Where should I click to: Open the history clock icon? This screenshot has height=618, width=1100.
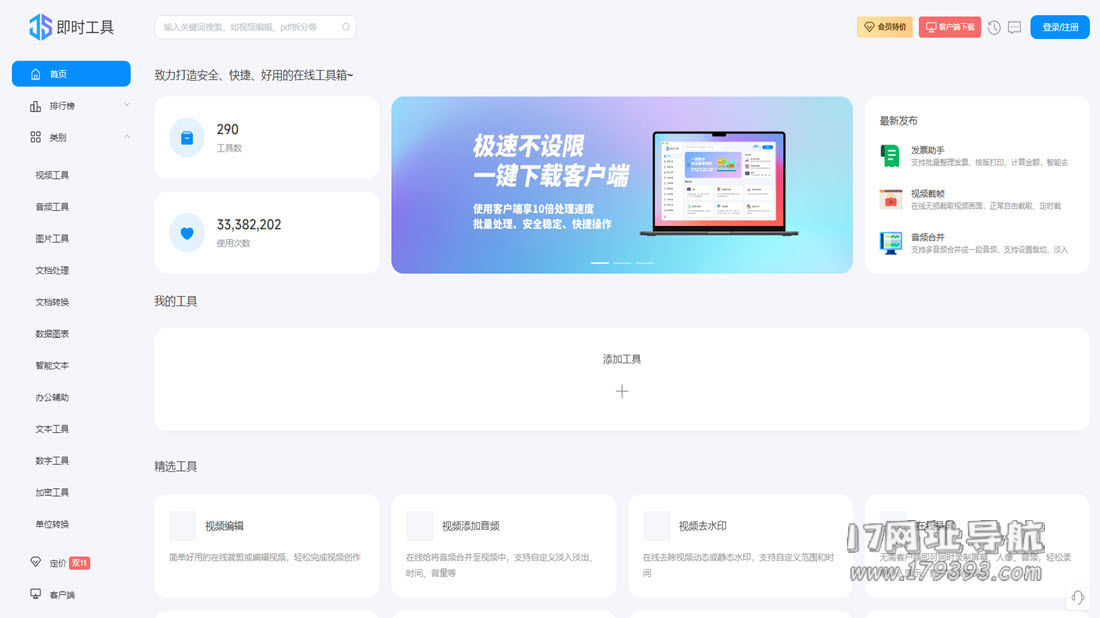point(994,27)
